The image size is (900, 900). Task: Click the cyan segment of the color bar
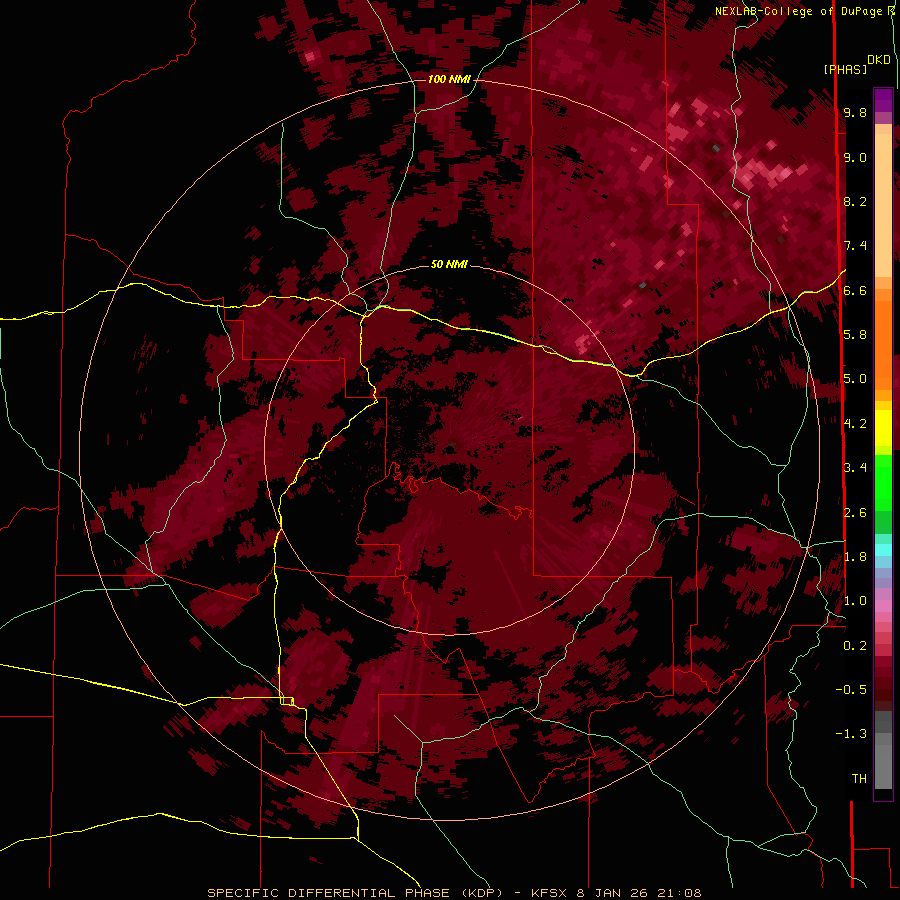883,549
